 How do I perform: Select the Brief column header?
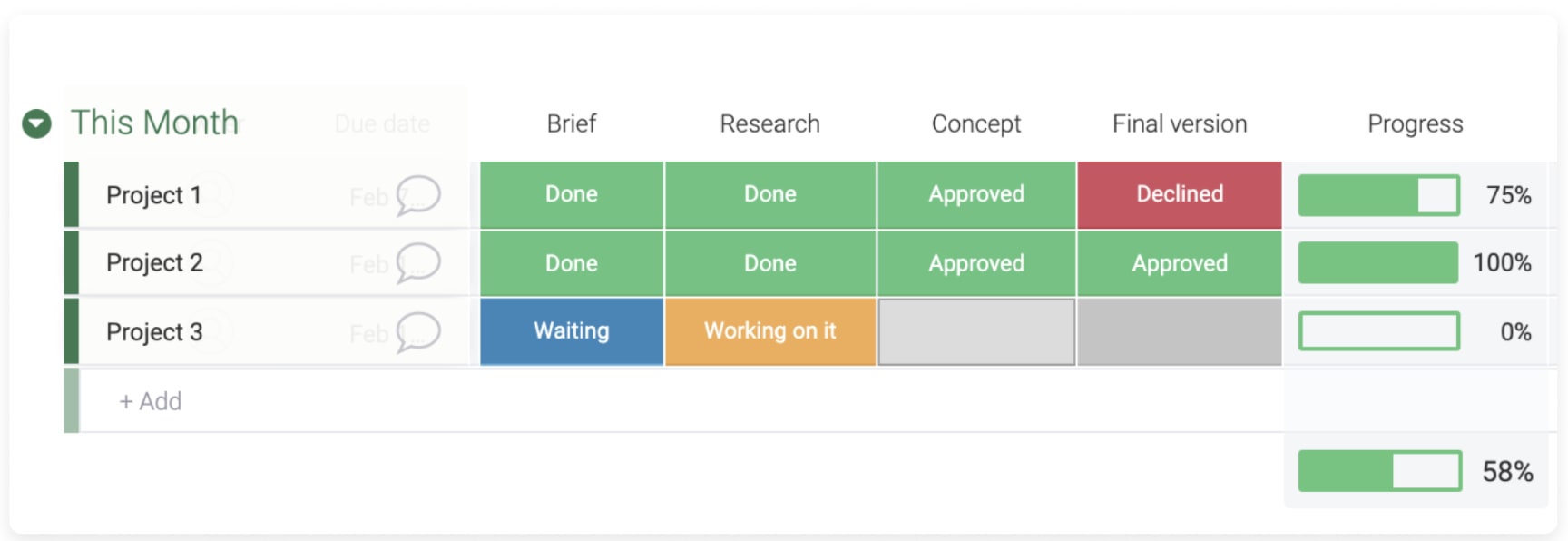point(572,123)
